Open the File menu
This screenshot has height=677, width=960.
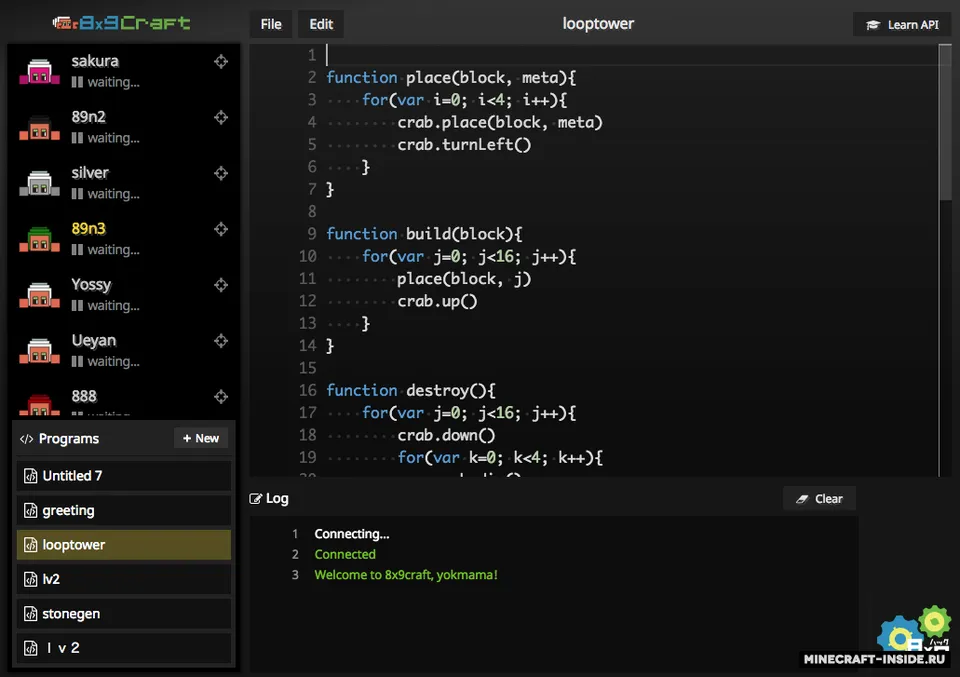coord(271,24)
